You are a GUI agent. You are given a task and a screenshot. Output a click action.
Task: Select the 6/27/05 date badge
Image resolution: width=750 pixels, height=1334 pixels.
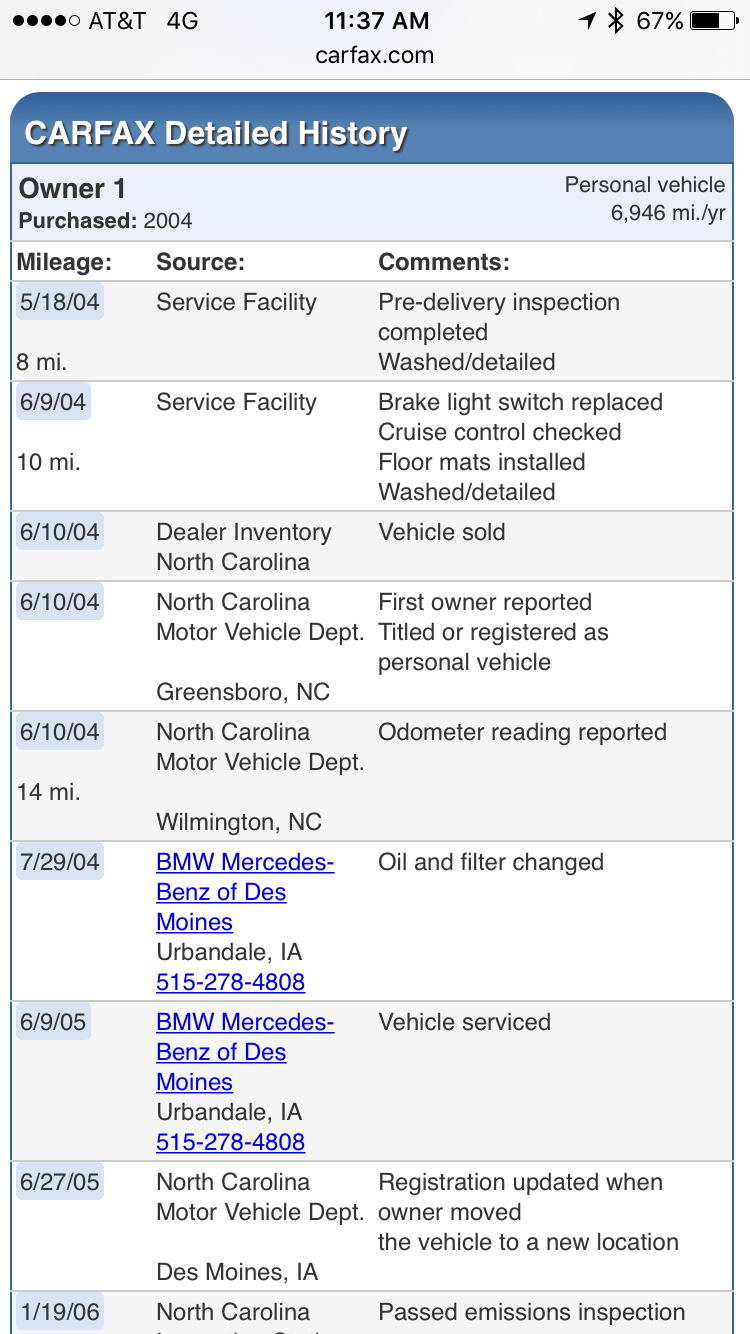click(60, 1182)
